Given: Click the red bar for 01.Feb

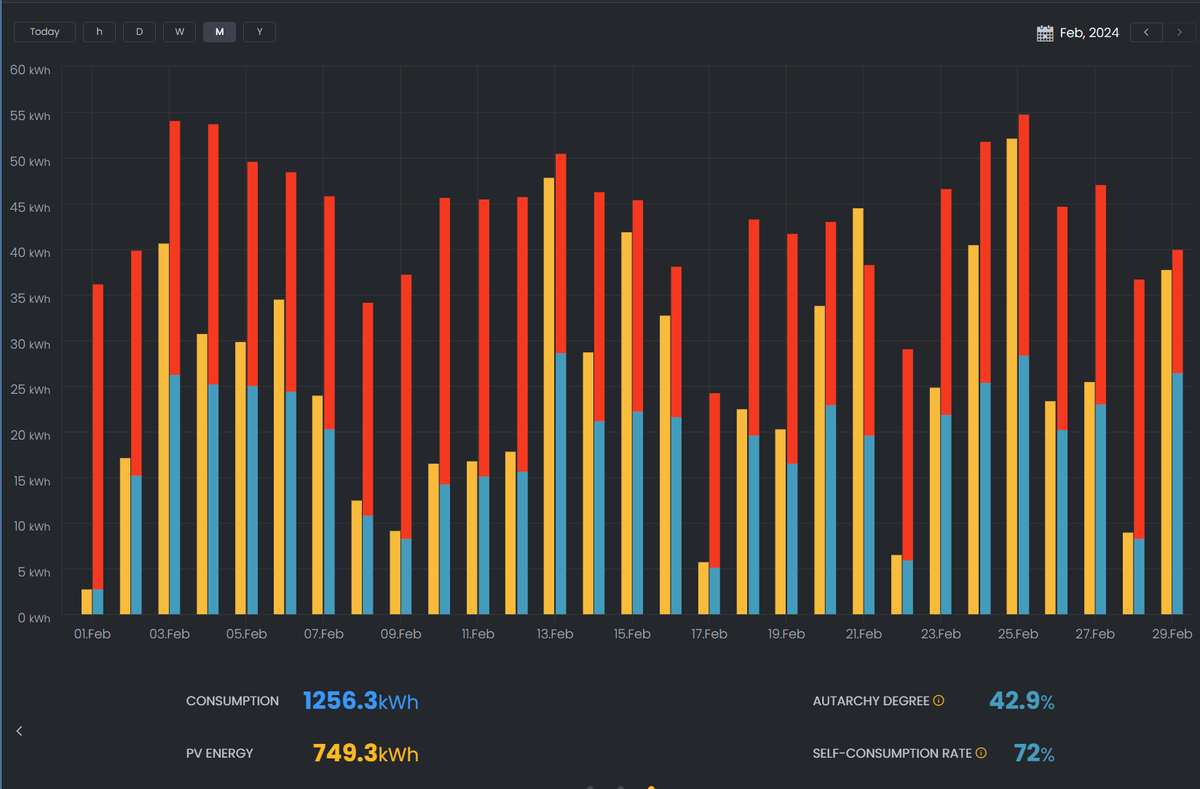Looking at the screenshot, I should (x=98, y=437).
